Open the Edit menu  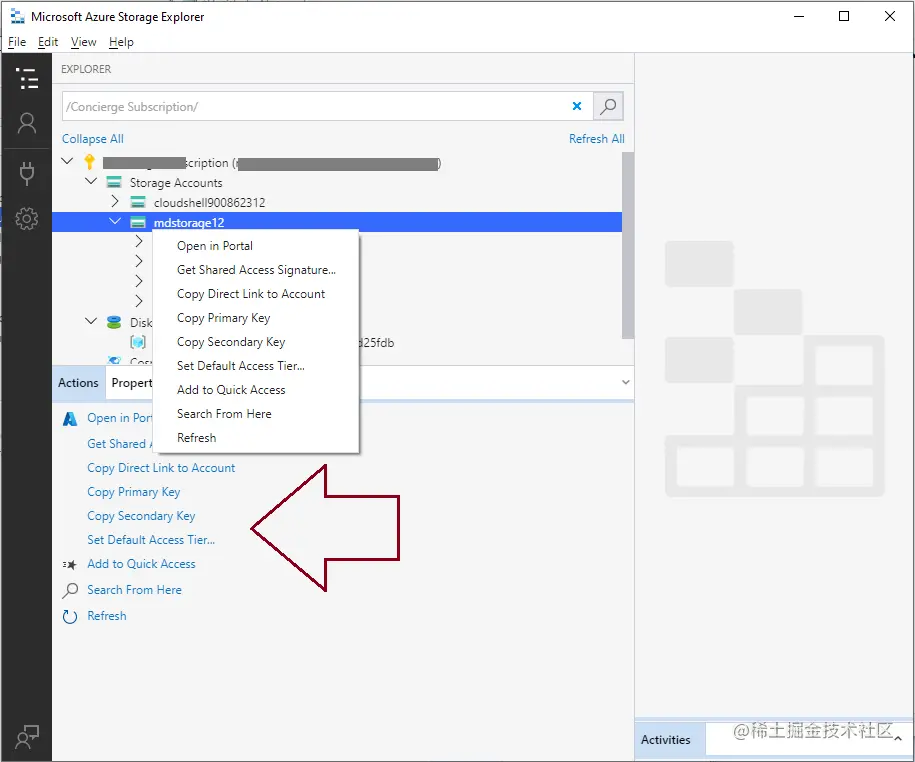pos(47,42)
